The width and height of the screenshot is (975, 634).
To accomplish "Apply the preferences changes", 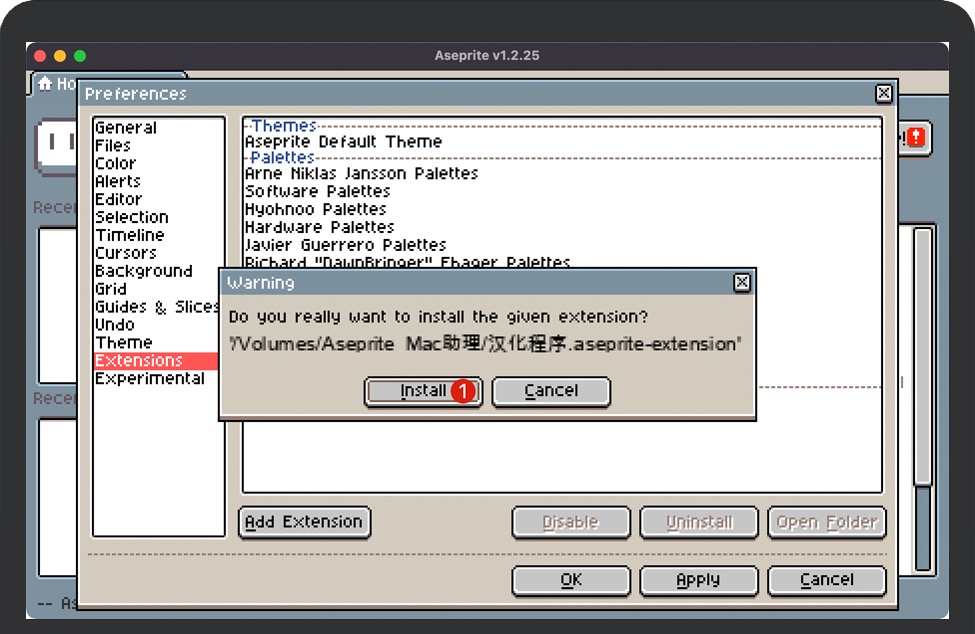I will (699, 581).
